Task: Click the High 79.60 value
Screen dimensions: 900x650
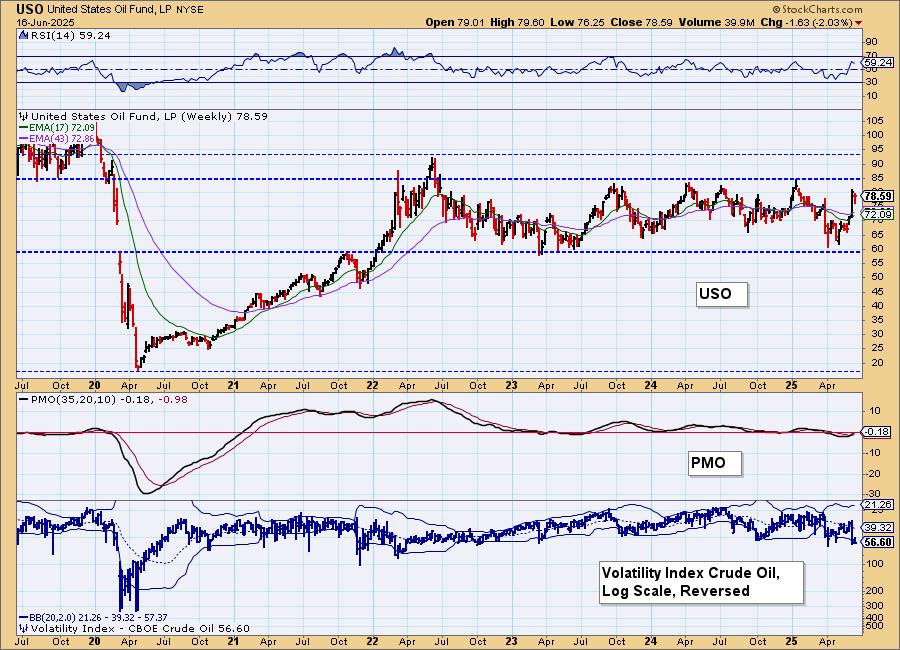Action: click(517, 22)
